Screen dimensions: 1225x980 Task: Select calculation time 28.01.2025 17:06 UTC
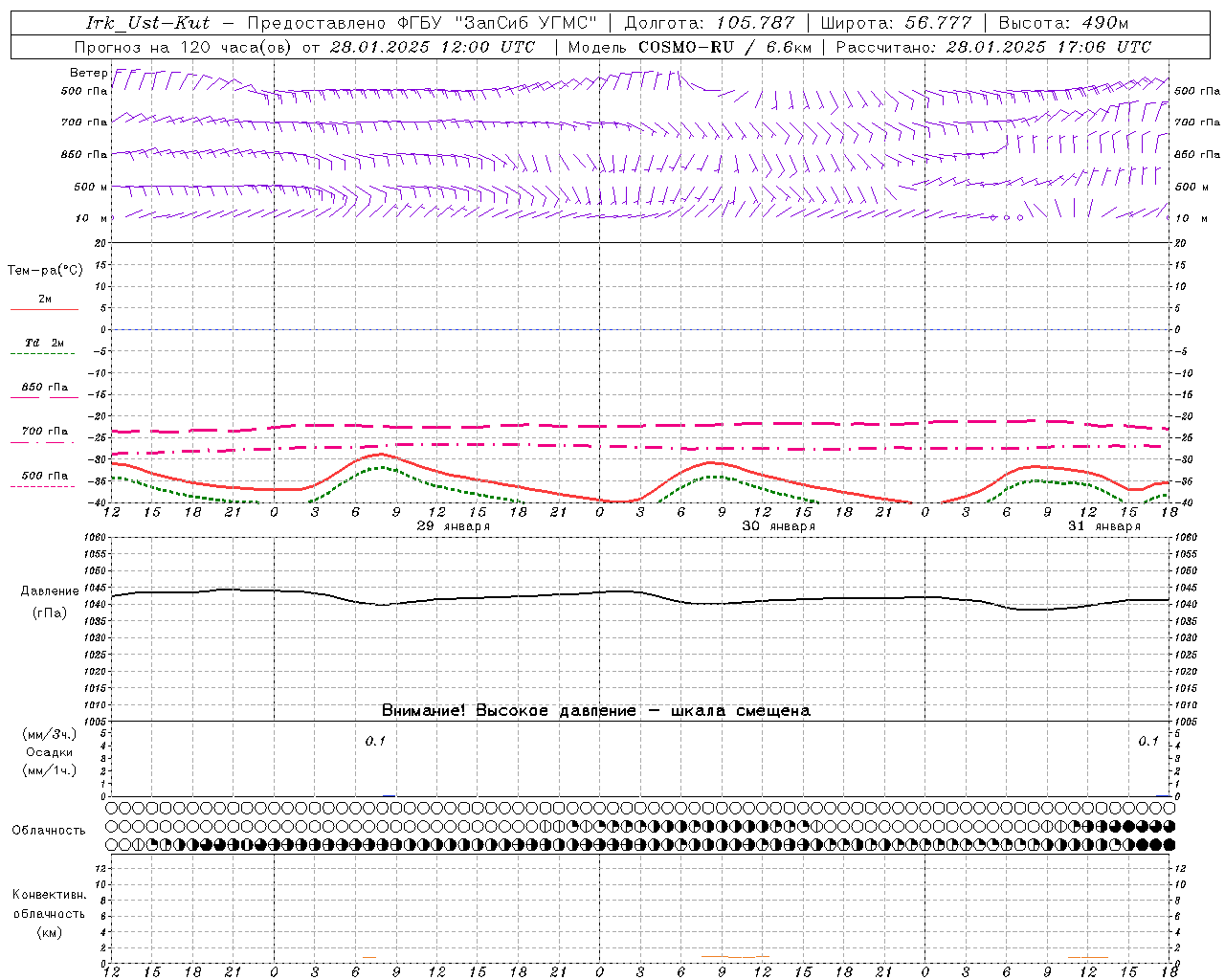[x=1049, y=47]
